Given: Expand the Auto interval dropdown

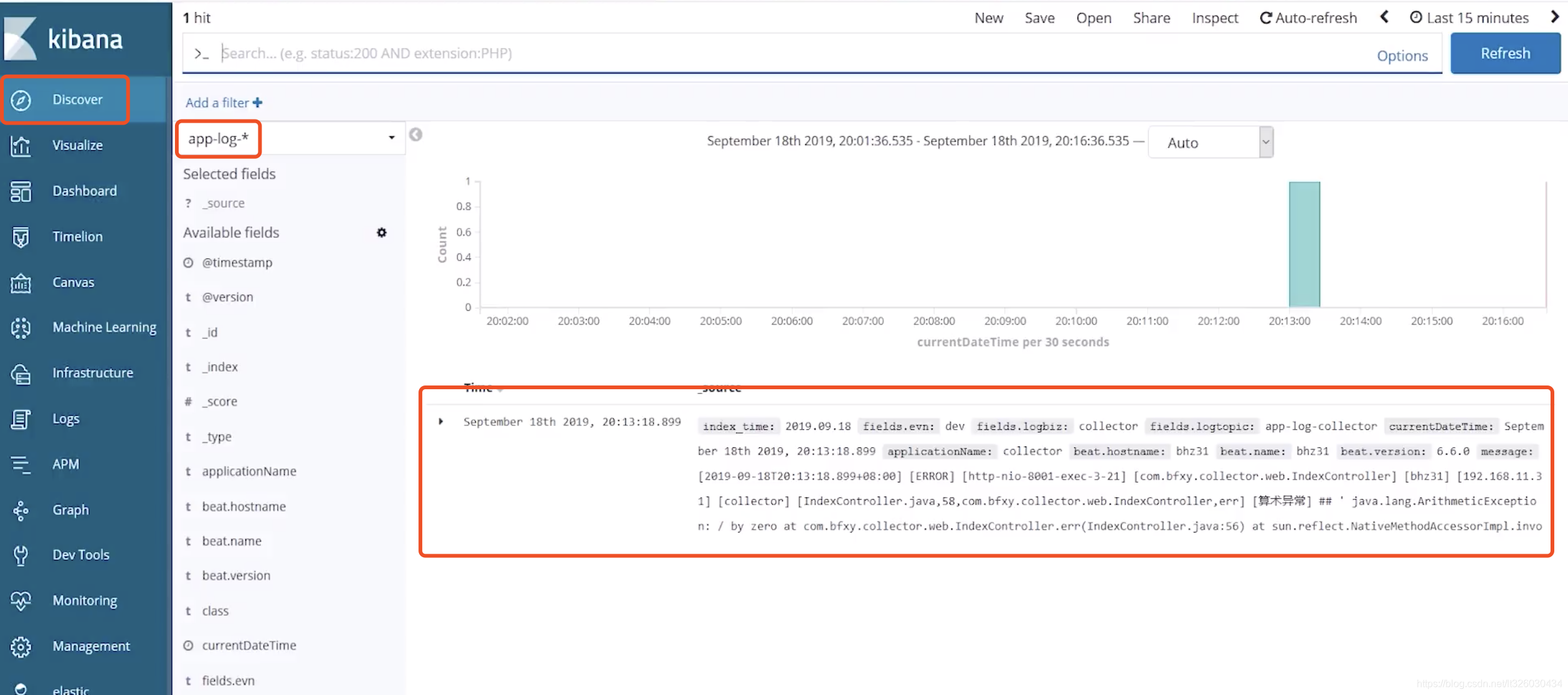Looking at the screenshot, I should pos(1264,141).
